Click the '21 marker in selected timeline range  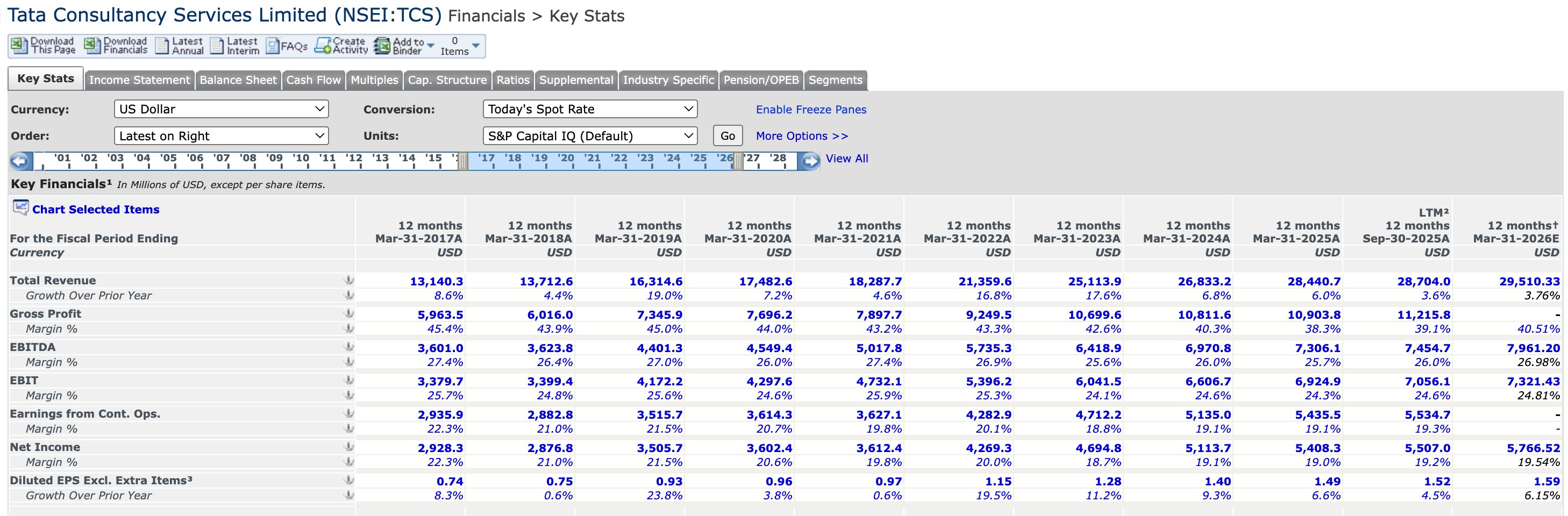[592, 158]
